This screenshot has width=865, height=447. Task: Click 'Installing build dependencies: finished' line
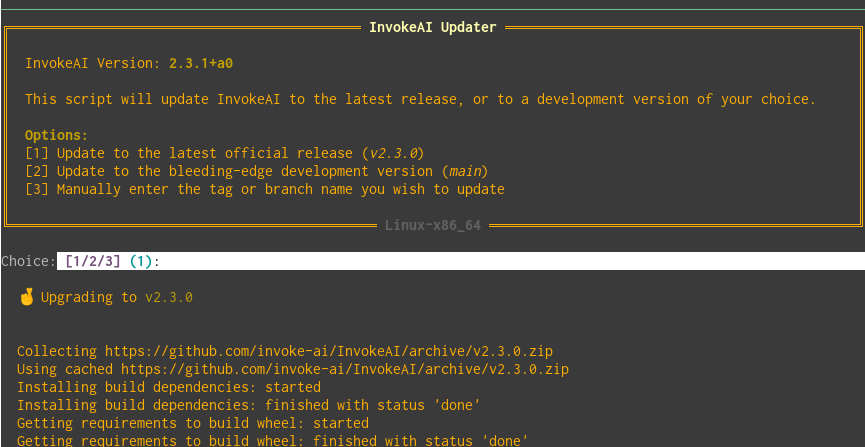pyautogui.click(x=248, y=405)
